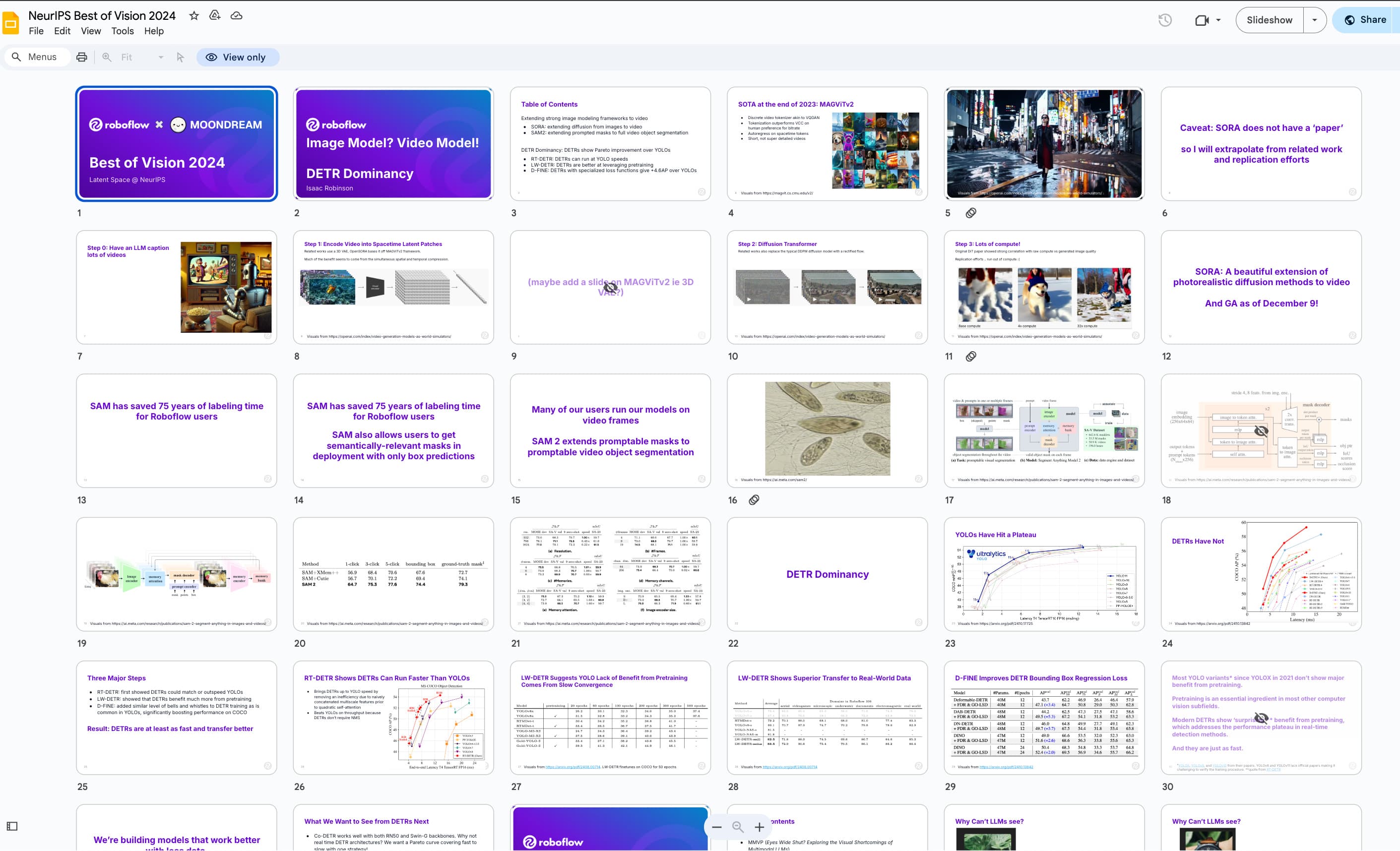1400x851 pixels.
Task: Select the DETR Dominancy slide 22 thumbnail
Action: (x=827, y=574)
